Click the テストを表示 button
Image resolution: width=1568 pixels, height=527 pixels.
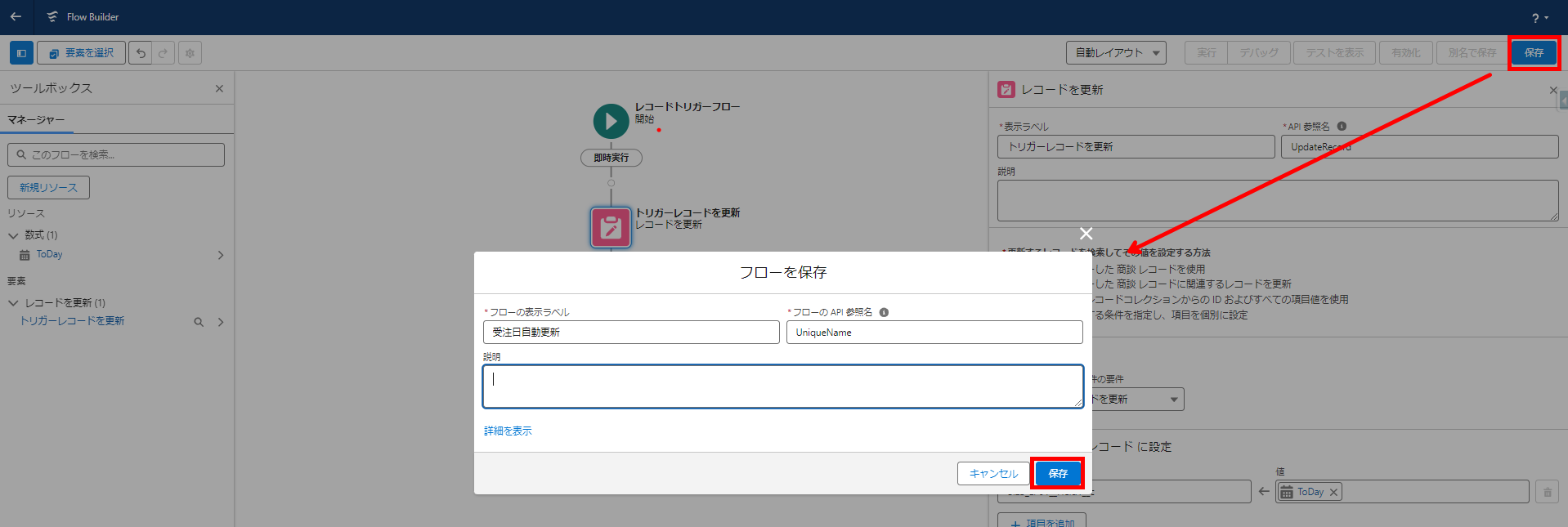pyautogui.click(x=1335, y=53)
